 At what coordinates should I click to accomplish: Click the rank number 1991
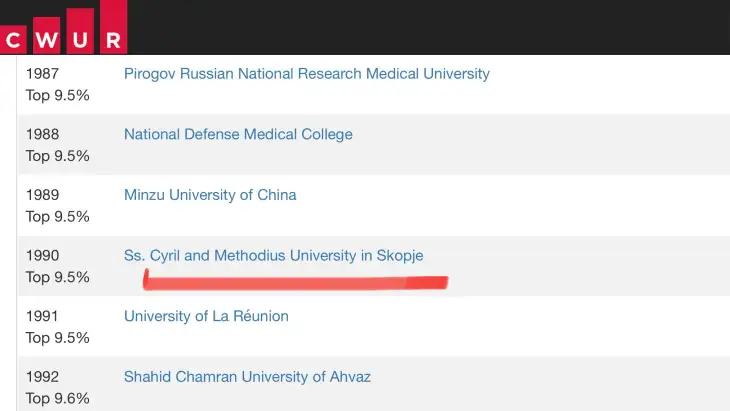[42, 316]
